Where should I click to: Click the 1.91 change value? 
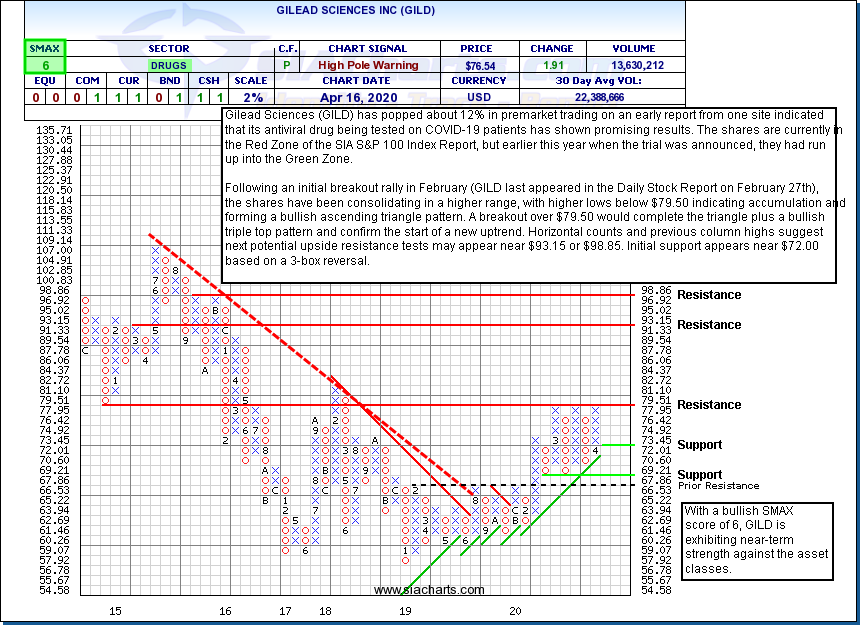pyautogui.click(x=552, y=65)
